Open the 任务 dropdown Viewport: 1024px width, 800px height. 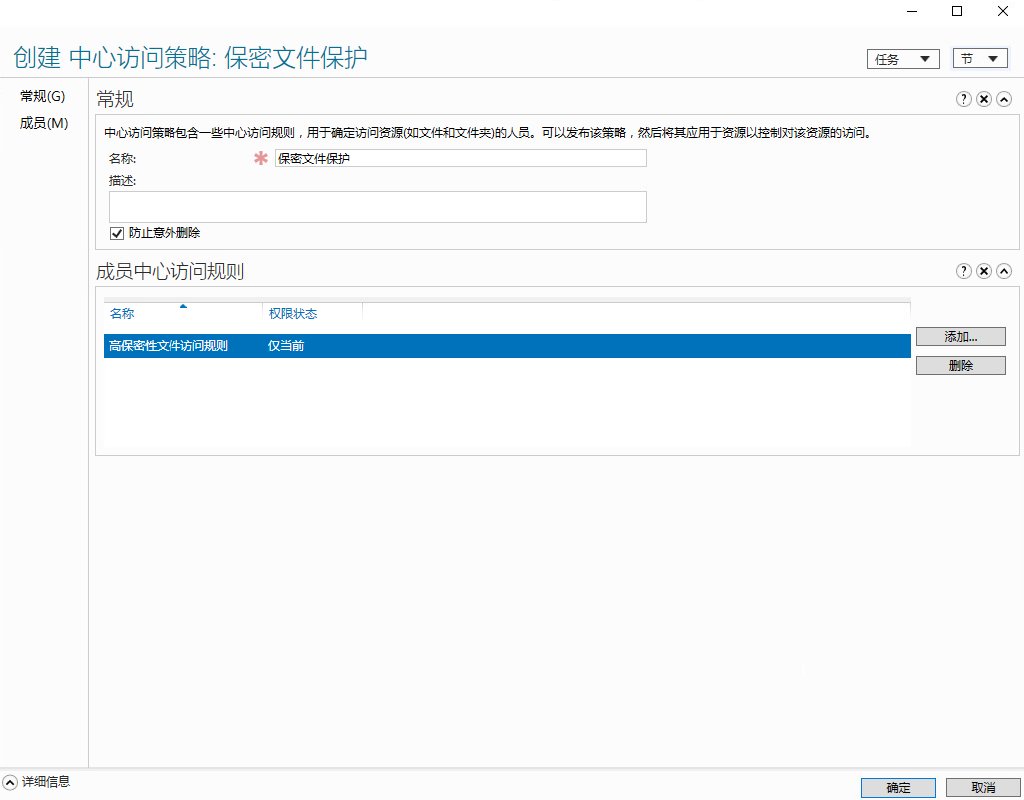903,58
